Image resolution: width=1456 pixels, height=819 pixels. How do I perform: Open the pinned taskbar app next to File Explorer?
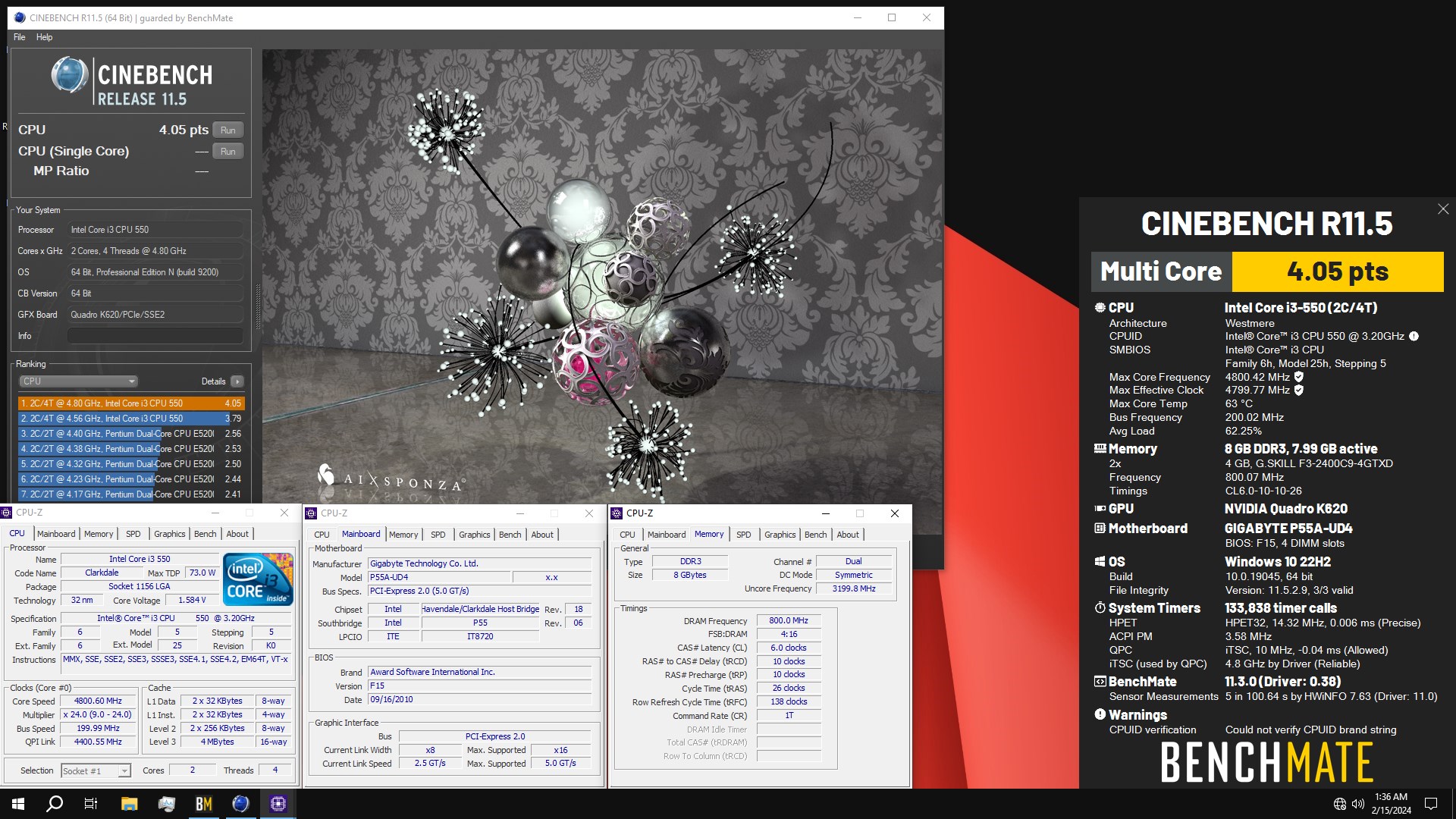coord(166,804)
